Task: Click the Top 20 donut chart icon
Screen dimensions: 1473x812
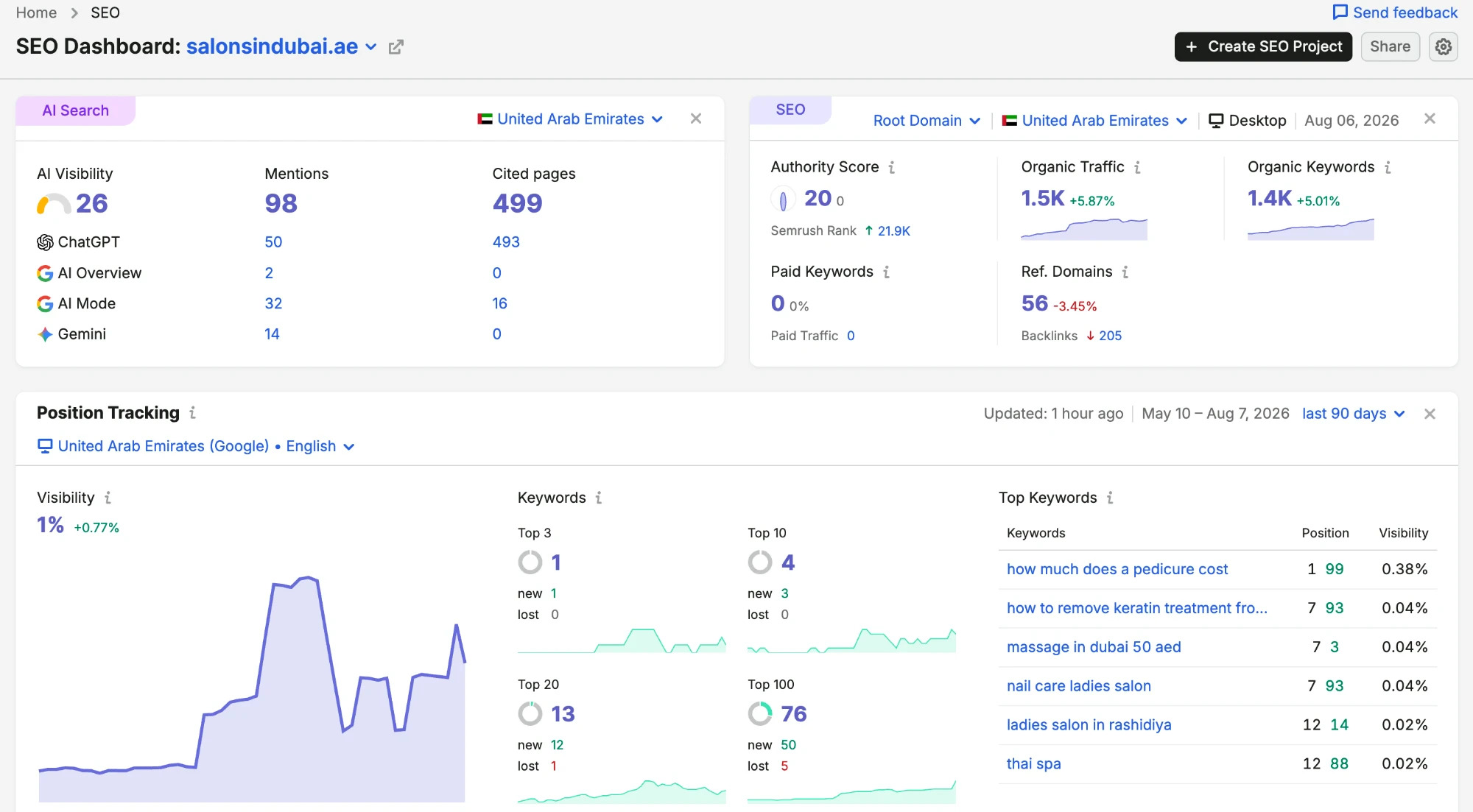Action: tap(530, 713)
